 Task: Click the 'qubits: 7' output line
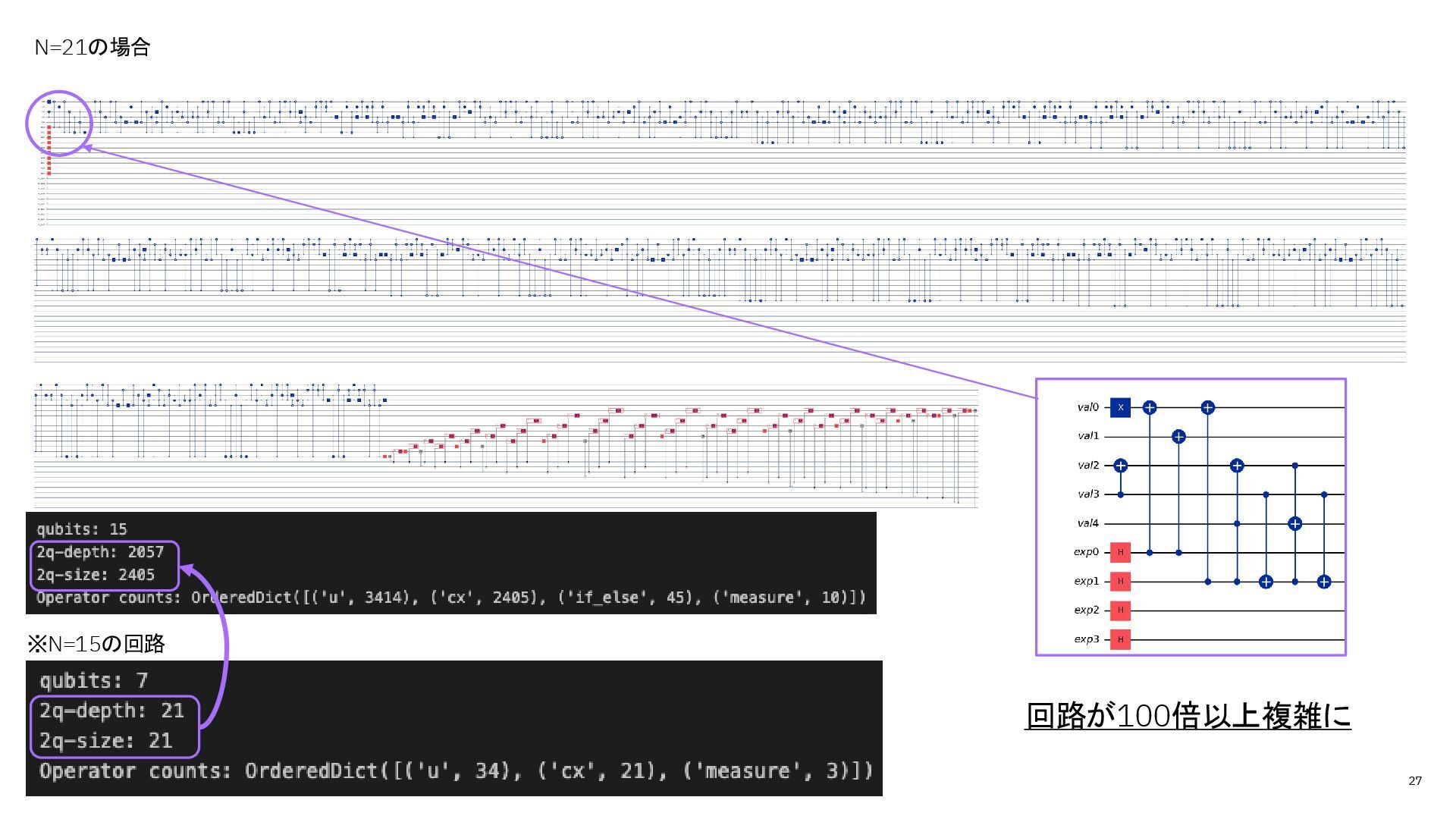tap(93, 680)
